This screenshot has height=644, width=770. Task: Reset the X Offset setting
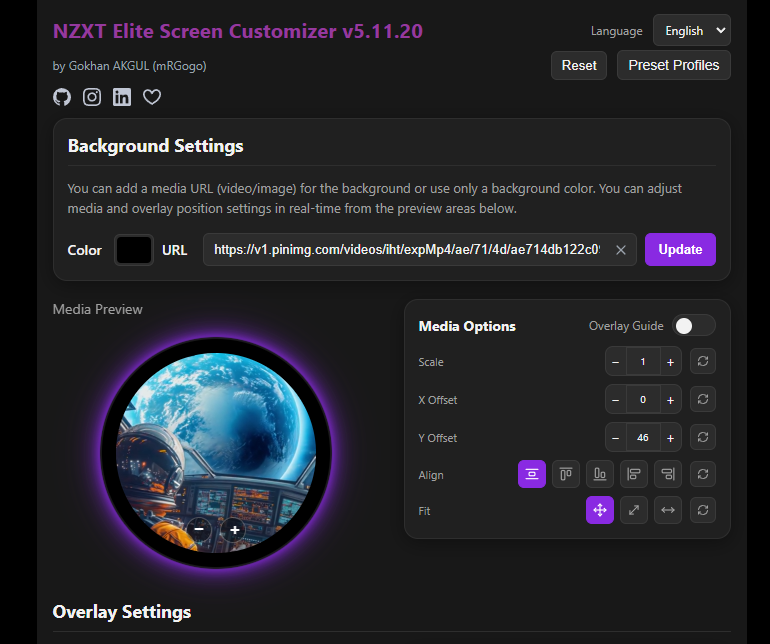click(703, 399)
